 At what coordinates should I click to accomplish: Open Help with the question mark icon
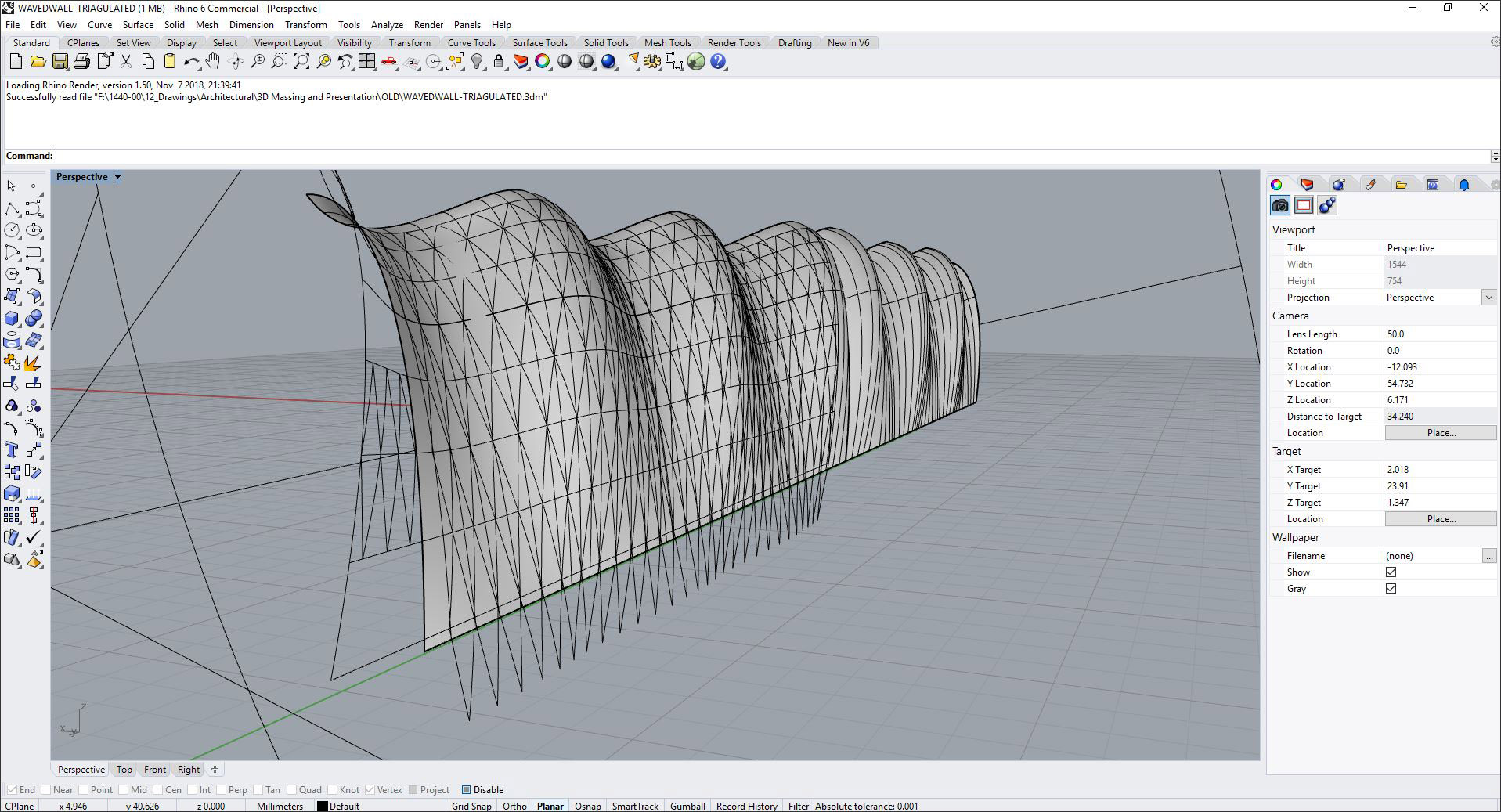point(718,61)
